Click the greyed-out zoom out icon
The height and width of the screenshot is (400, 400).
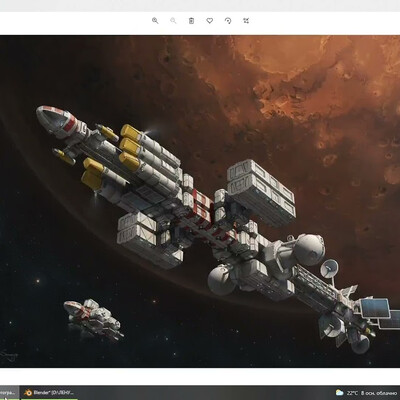click(173, 21)
